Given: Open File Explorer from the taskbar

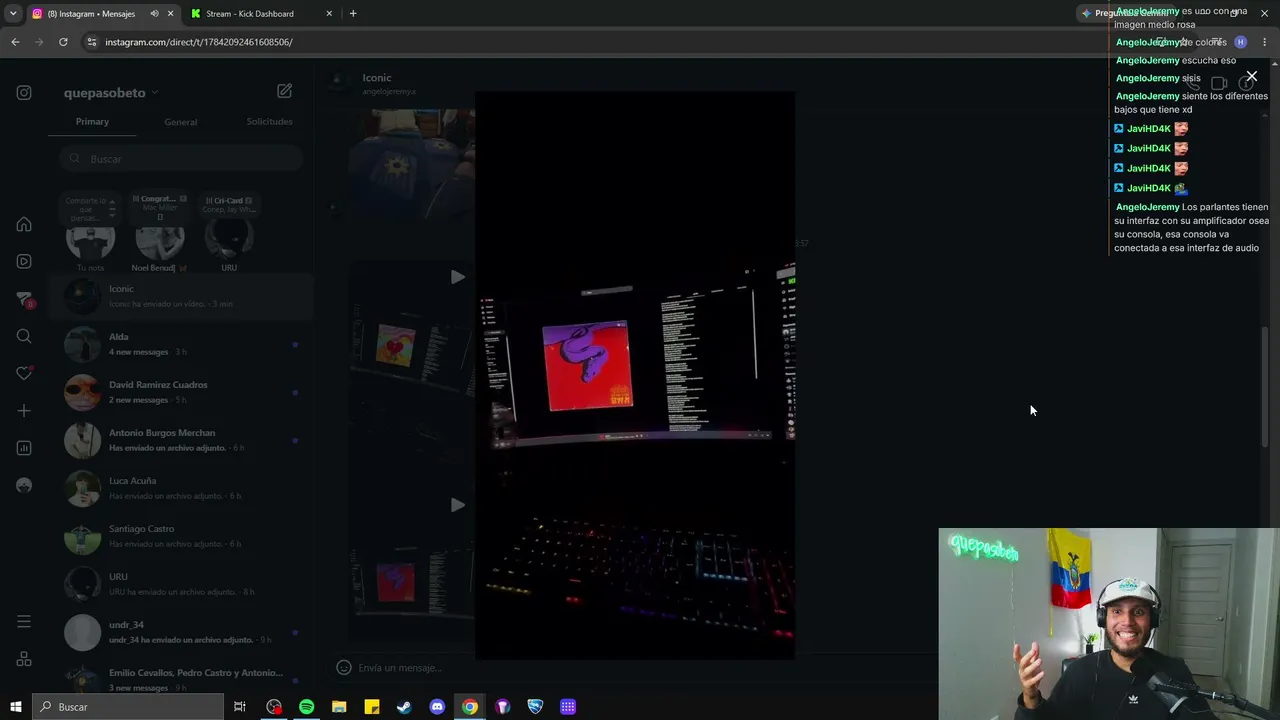Looking at the screenshot, I should click(339, 707).
